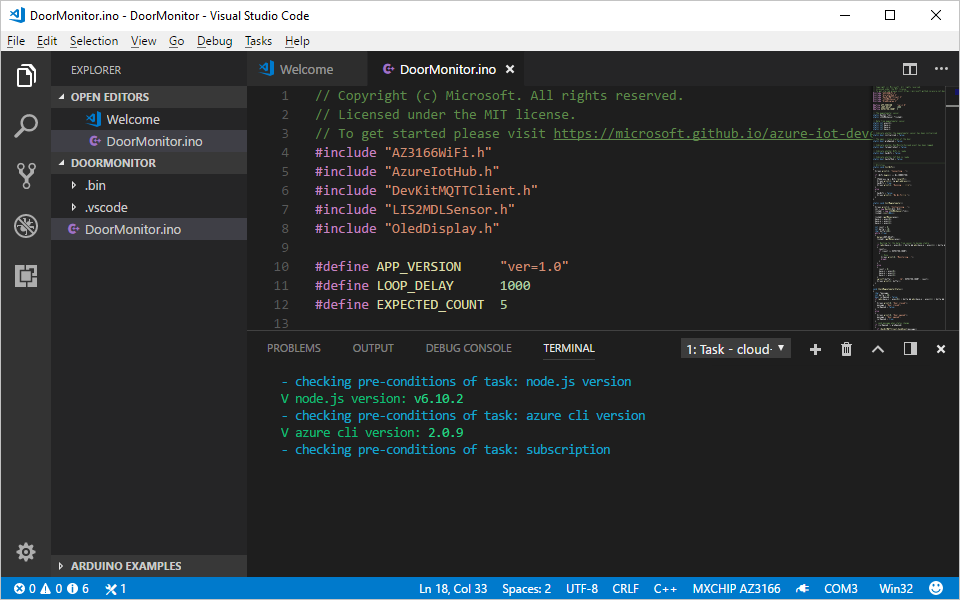Split the editor with the split icon
The width and height of the screenshot is (960, 600).
[x=910, y=69]
